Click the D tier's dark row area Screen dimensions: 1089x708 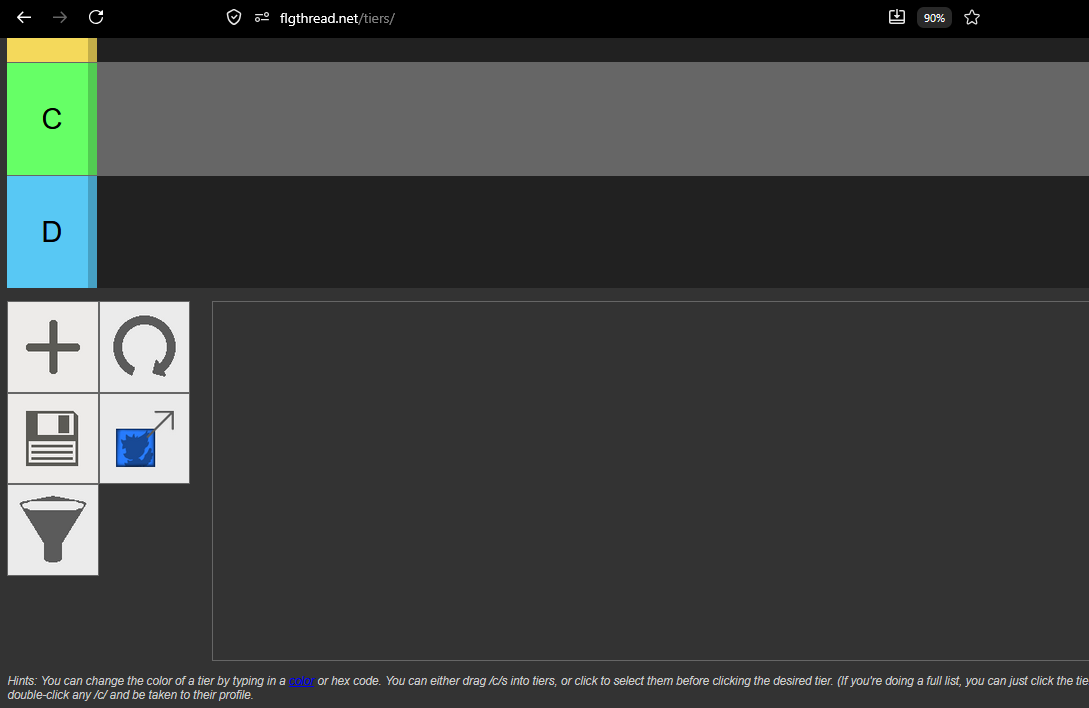(593, 231)
